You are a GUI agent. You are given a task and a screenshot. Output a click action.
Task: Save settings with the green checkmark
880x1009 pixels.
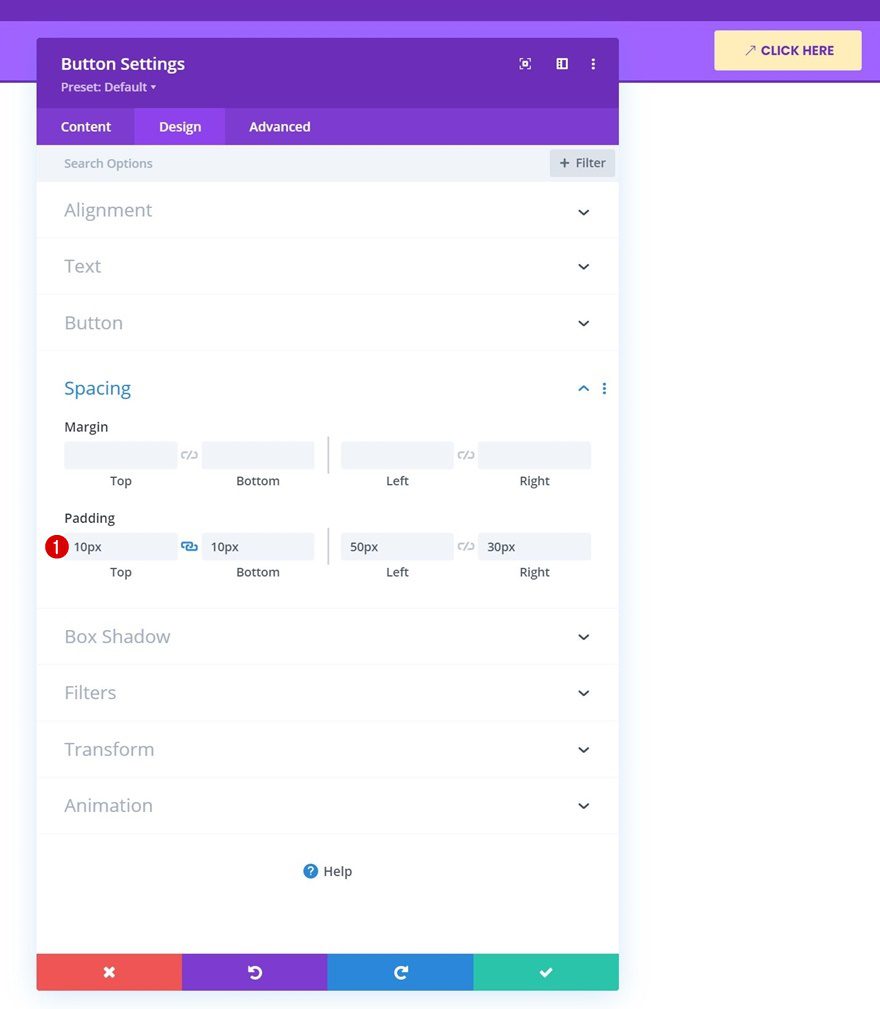coord(545,971)
